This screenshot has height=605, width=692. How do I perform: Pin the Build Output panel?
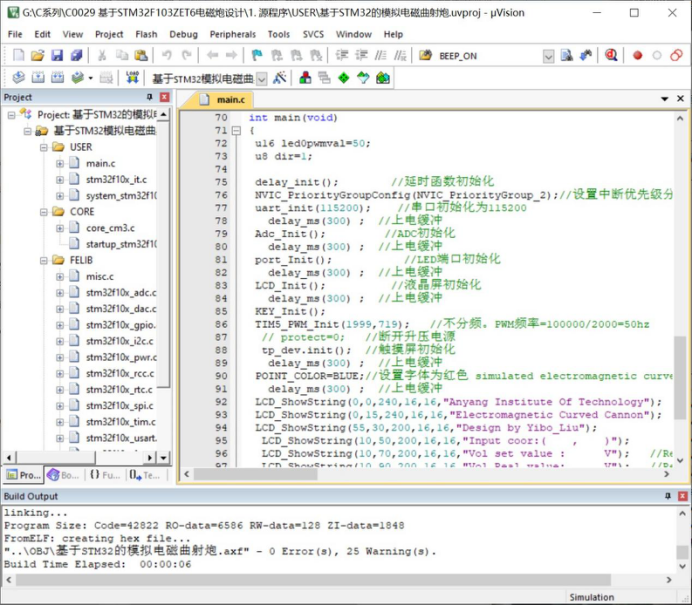click(x=668, y=496)
